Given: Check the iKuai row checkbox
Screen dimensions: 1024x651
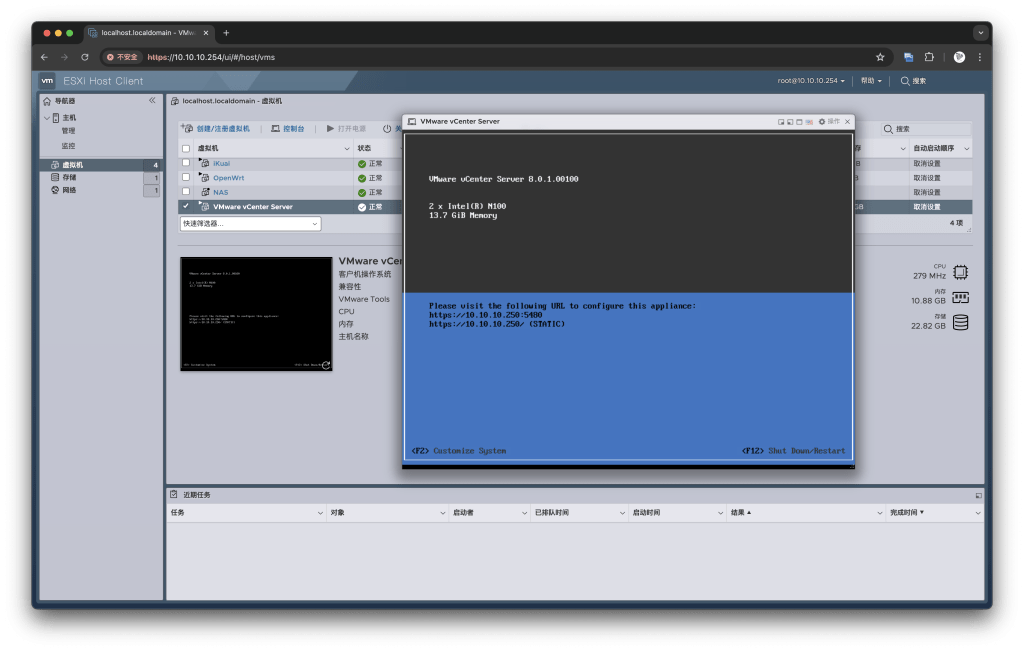Looking at the screenshot, I should (186, 163).
